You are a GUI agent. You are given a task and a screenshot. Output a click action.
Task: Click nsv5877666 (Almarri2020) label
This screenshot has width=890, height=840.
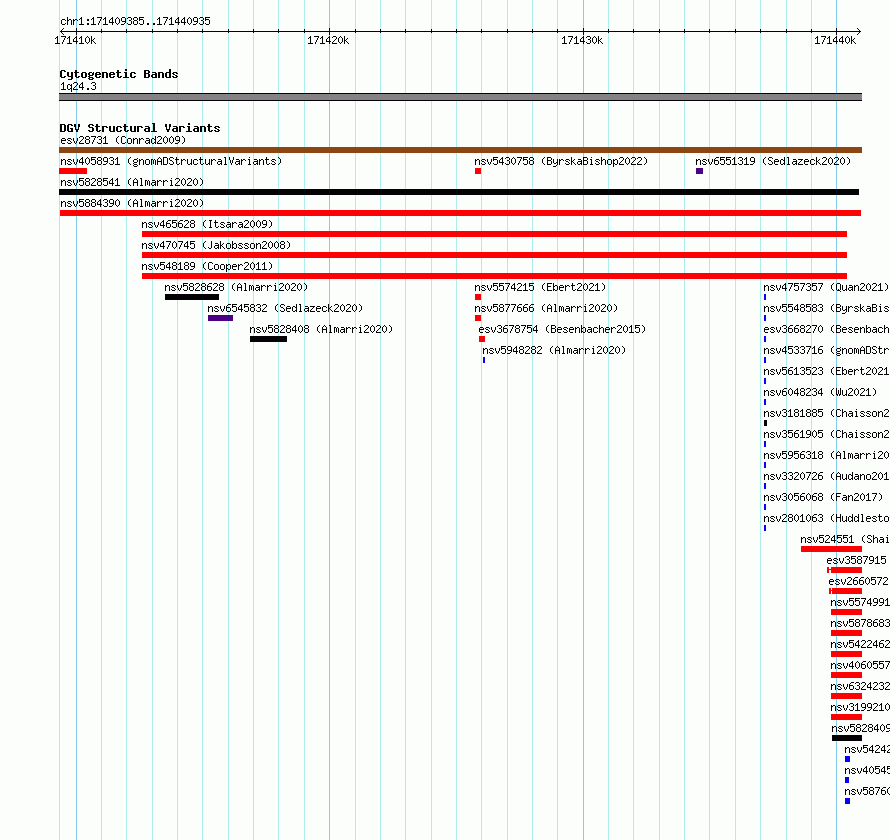(x=546, y=308)
